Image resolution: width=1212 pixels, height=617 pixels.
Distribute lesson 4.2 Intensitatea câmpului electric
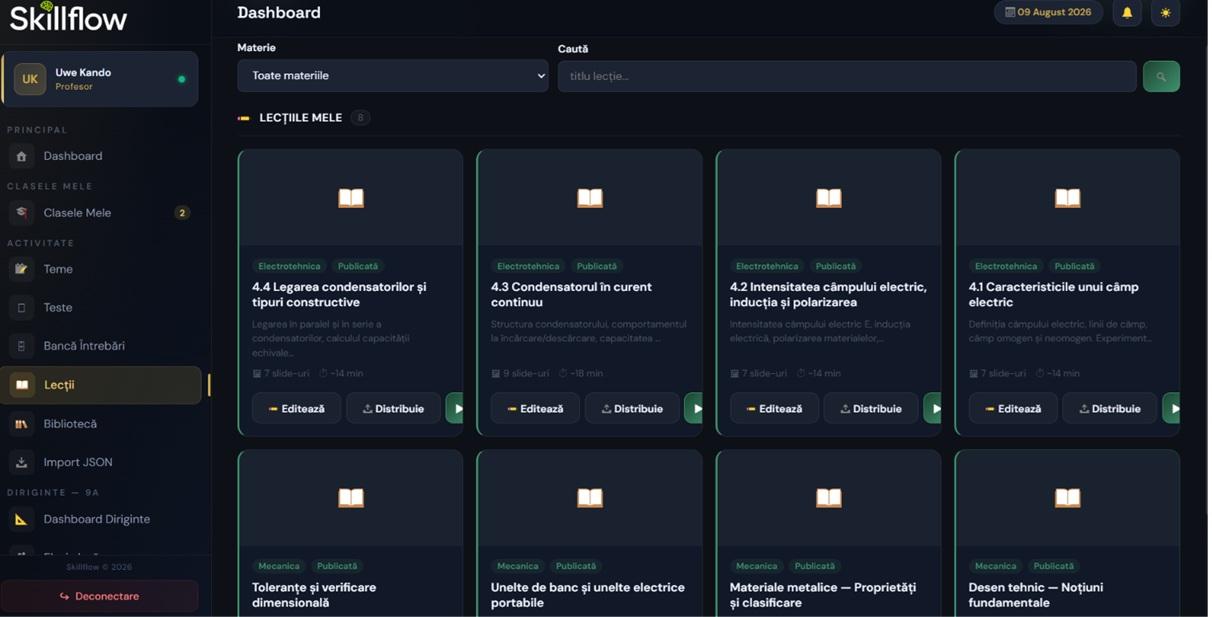click(x=873, y=410)
